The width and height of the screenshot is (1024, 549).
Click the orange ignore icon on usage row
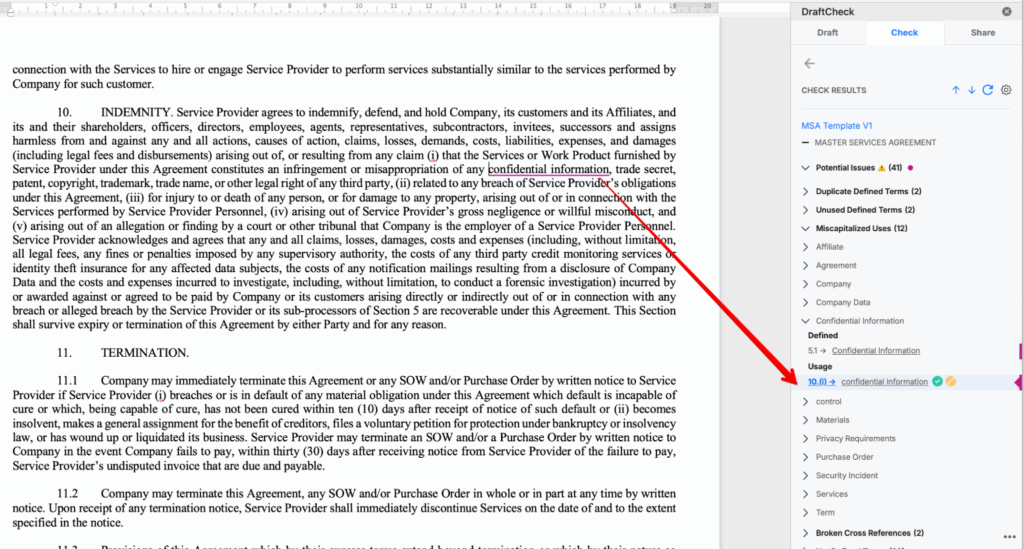951,382
